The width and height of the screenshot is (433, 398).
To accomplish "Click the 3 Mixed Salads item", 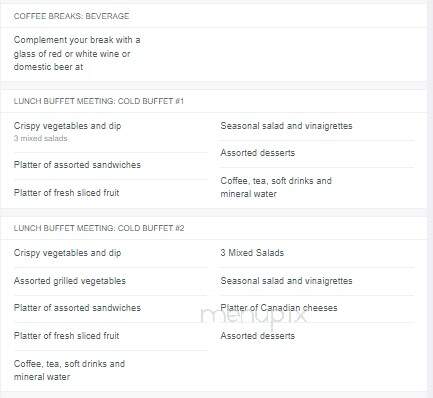I will pyautogui.click(x=252, y=253).
